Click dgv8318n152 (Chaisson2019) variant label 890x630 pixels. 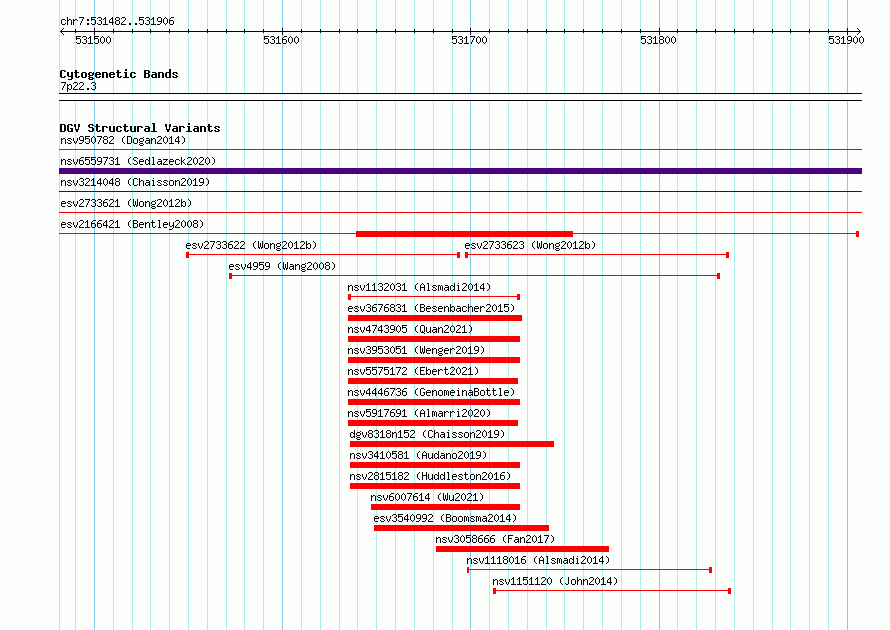click(x=427, y=434)
